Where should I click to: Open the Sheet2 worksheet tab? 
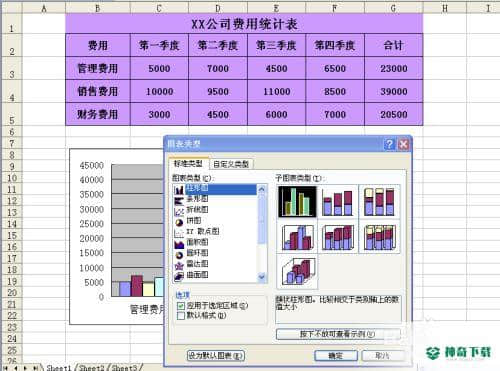pyautogui.click(x=91, y=368)
